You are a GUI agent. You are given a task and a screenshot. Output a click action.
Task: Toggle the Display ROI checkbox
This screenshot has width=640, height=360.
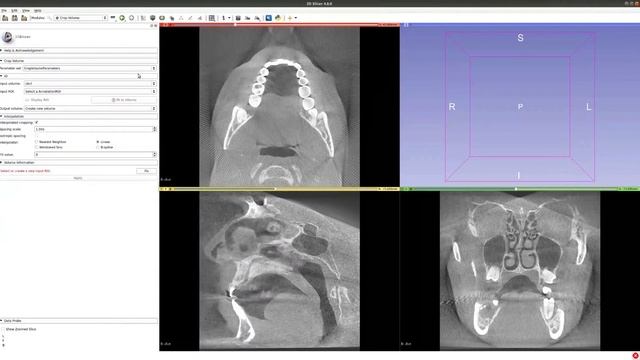27,100
